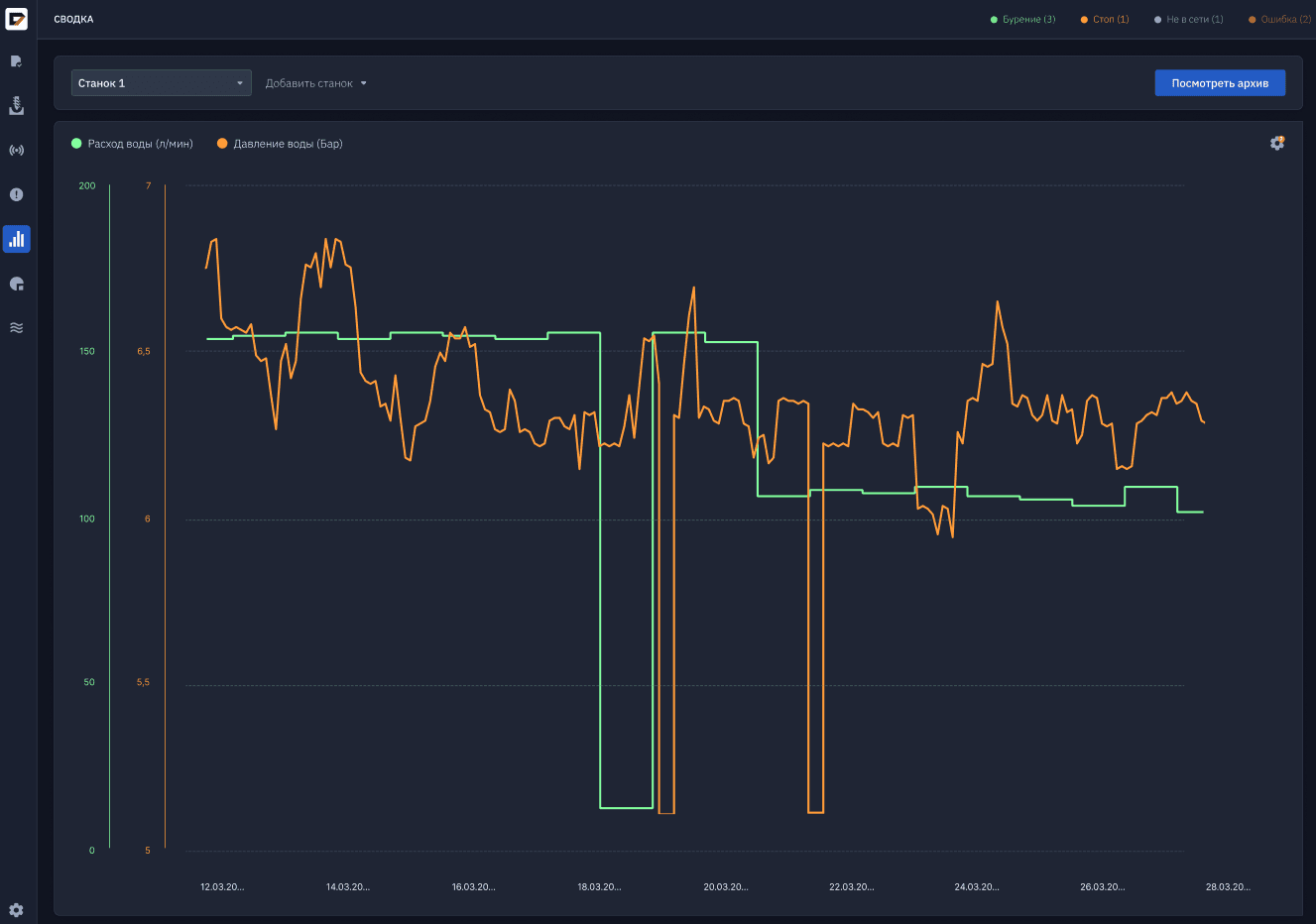Image resolution: width=1316 pixels, height=924 pixels.
Task: Filter by Стоп (1) status
Action: pyautogui.click(x=1105, y=20)
